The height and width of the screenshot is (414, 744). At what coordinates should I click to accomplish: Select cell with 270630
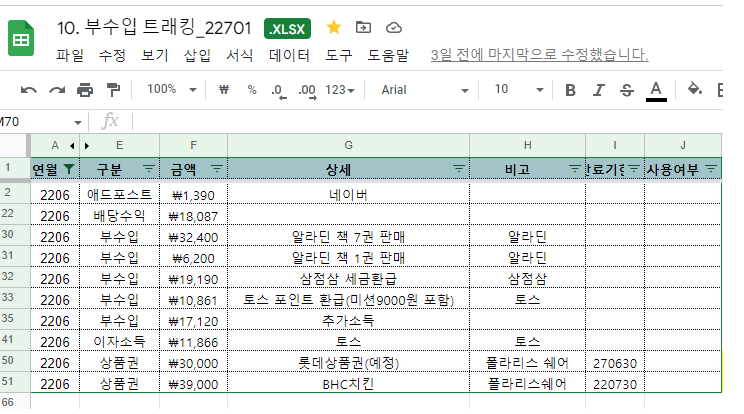pos(614,363)
